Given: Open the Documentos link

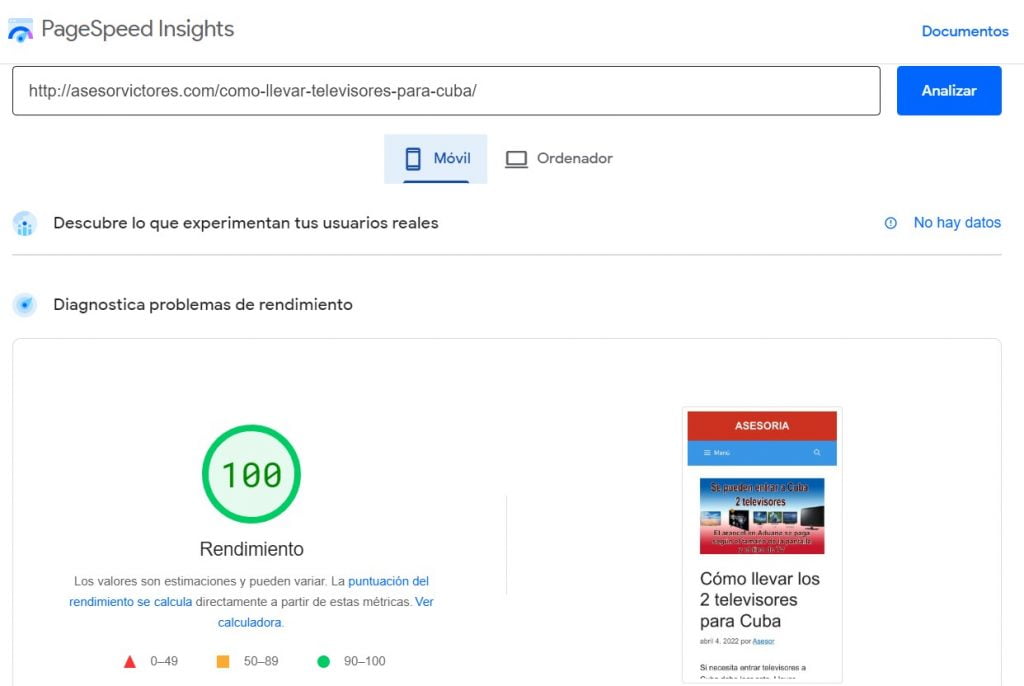Looking at the screenshot, I should click(x=964, y=31).
